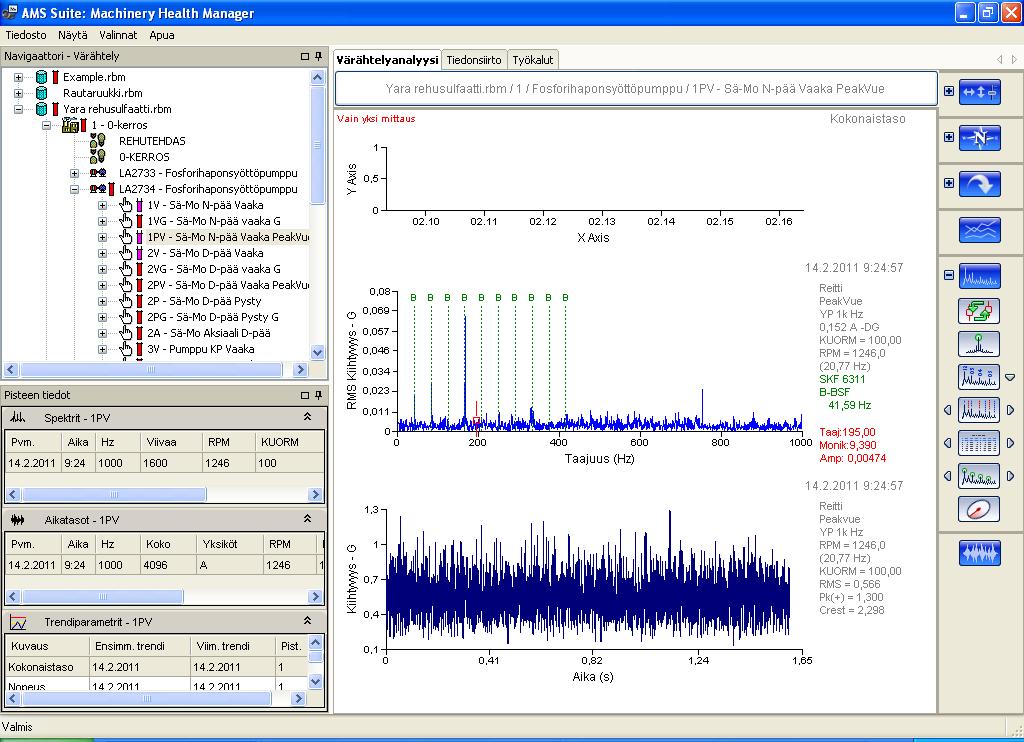Select 2A - Sä-Mo Aksiaali D-pää point

[209, 333]
